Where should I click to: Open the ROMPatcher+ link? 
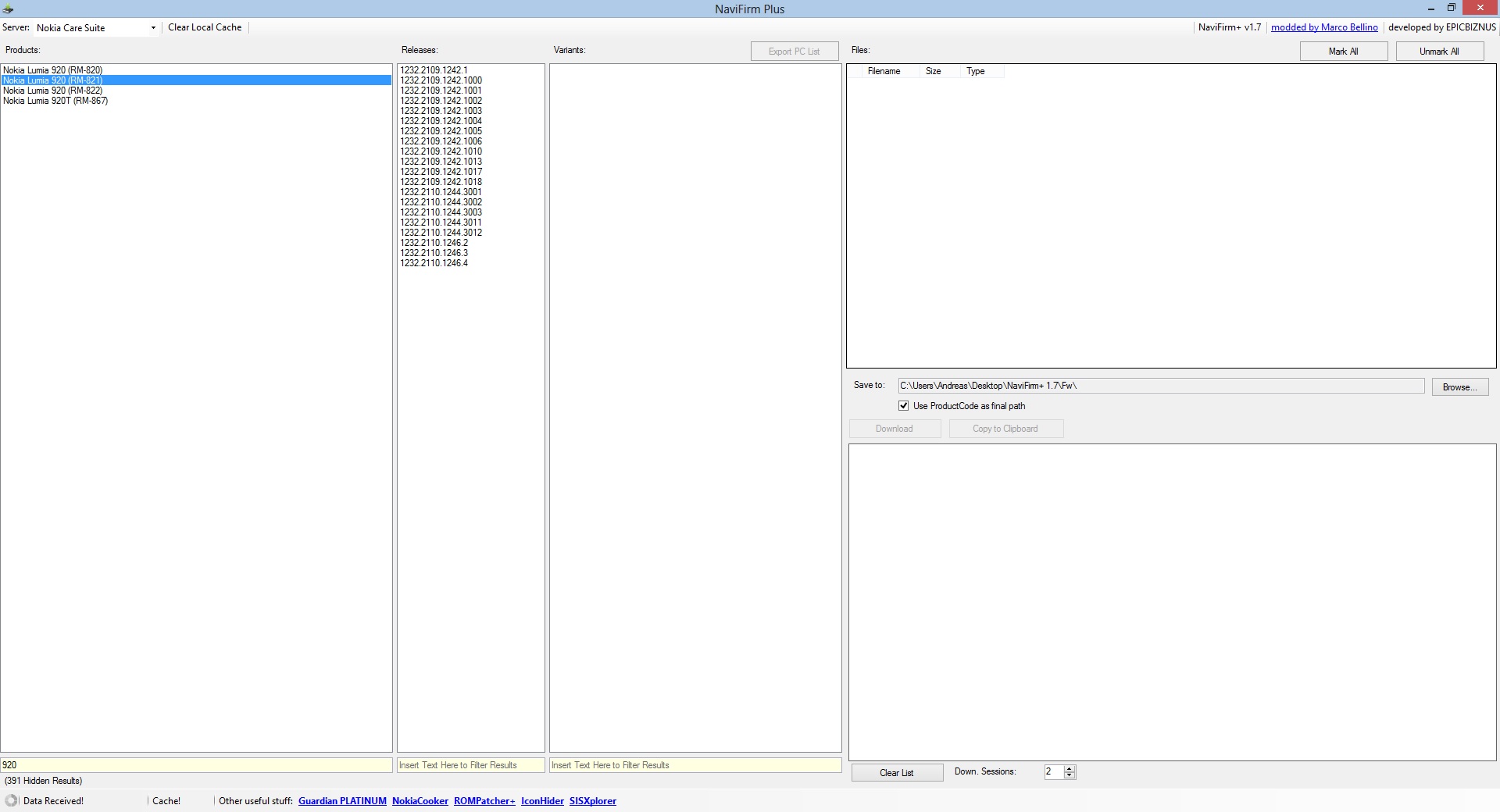[x=484, y=801]
